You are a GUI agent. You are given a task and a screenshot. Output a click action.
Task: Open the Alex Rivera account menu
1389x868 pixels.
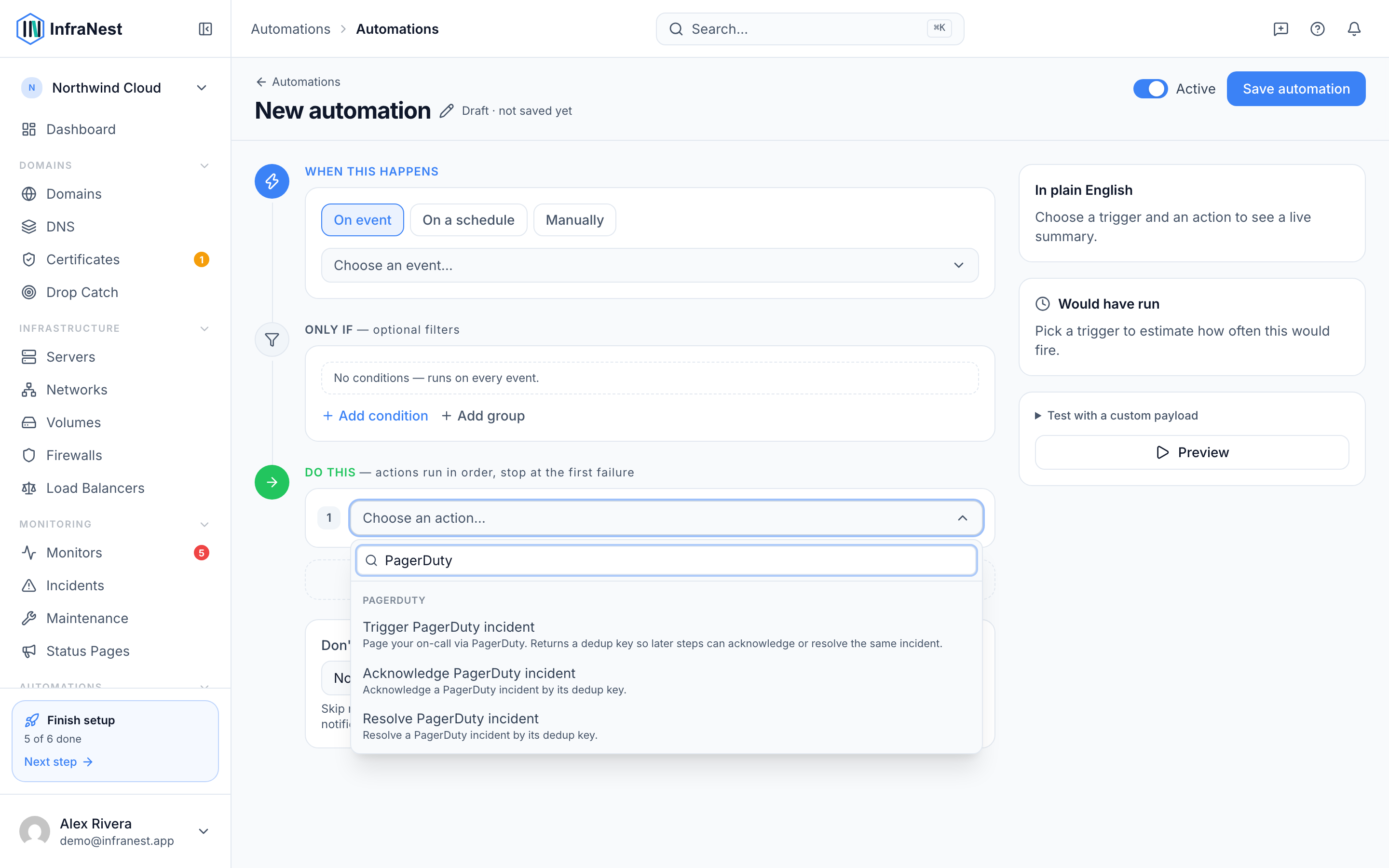(115, 831)
